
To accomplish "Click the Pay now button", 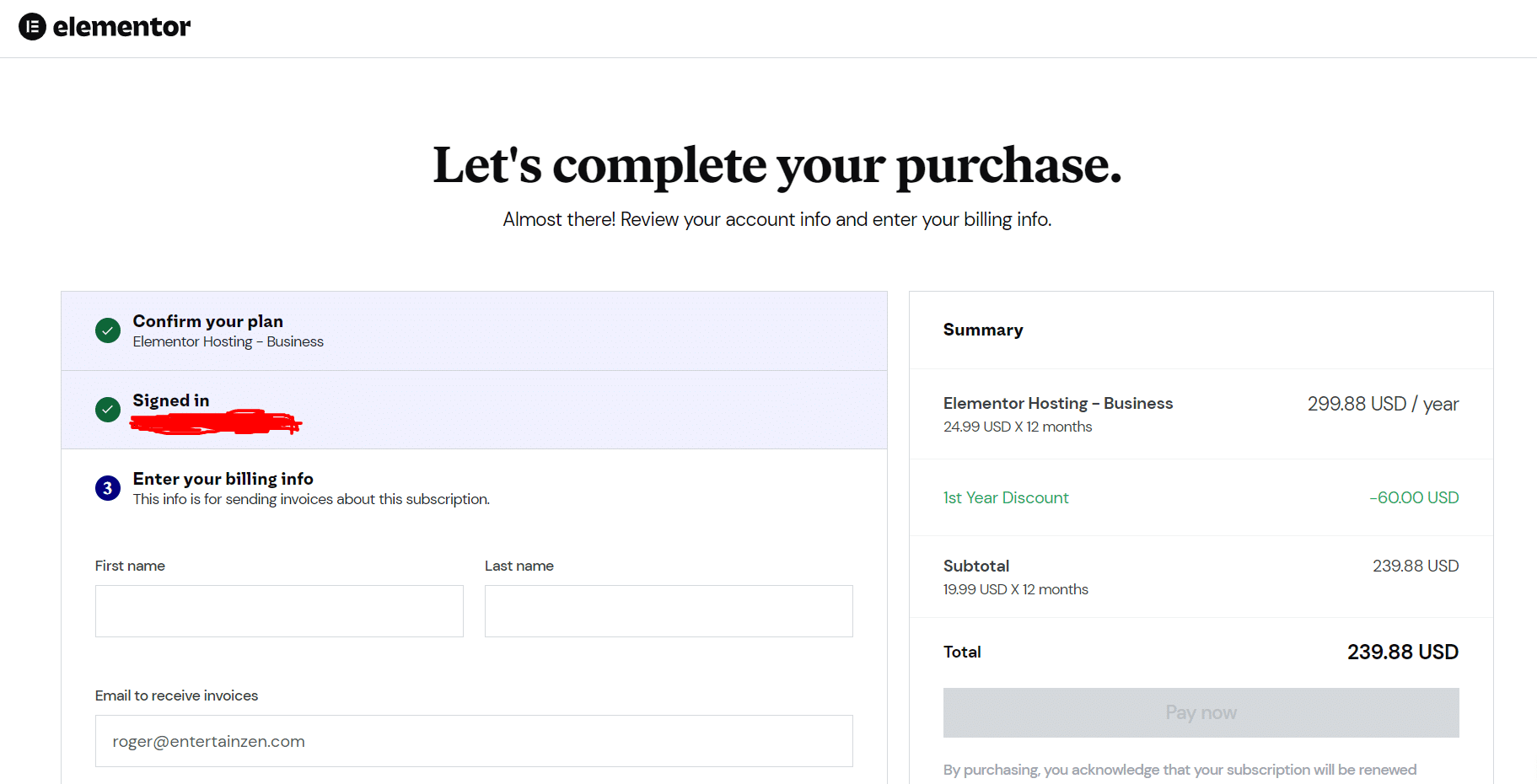I will coord(1201,712).
